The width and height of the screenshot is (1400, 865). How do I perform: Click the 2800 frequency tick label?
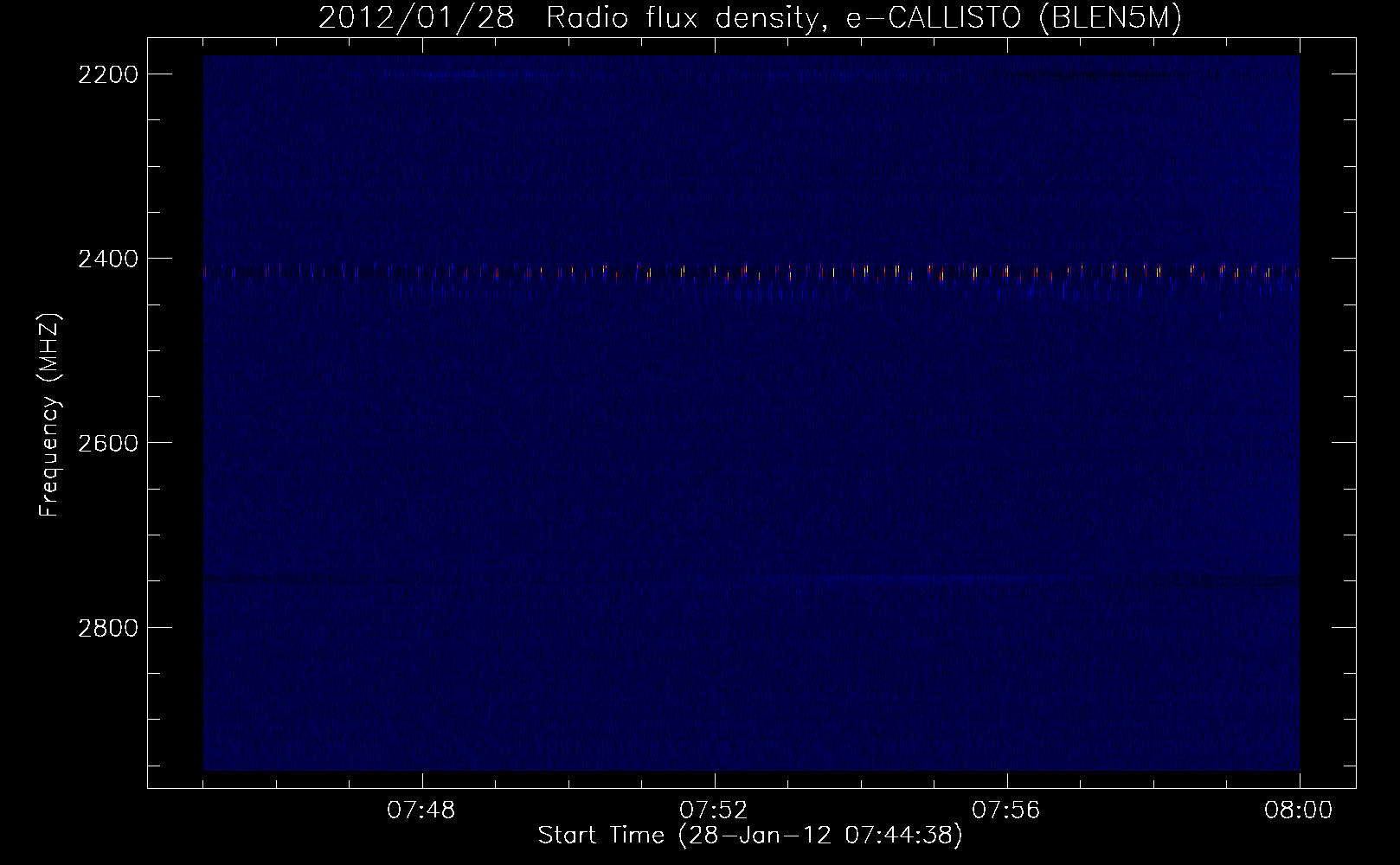107,627
